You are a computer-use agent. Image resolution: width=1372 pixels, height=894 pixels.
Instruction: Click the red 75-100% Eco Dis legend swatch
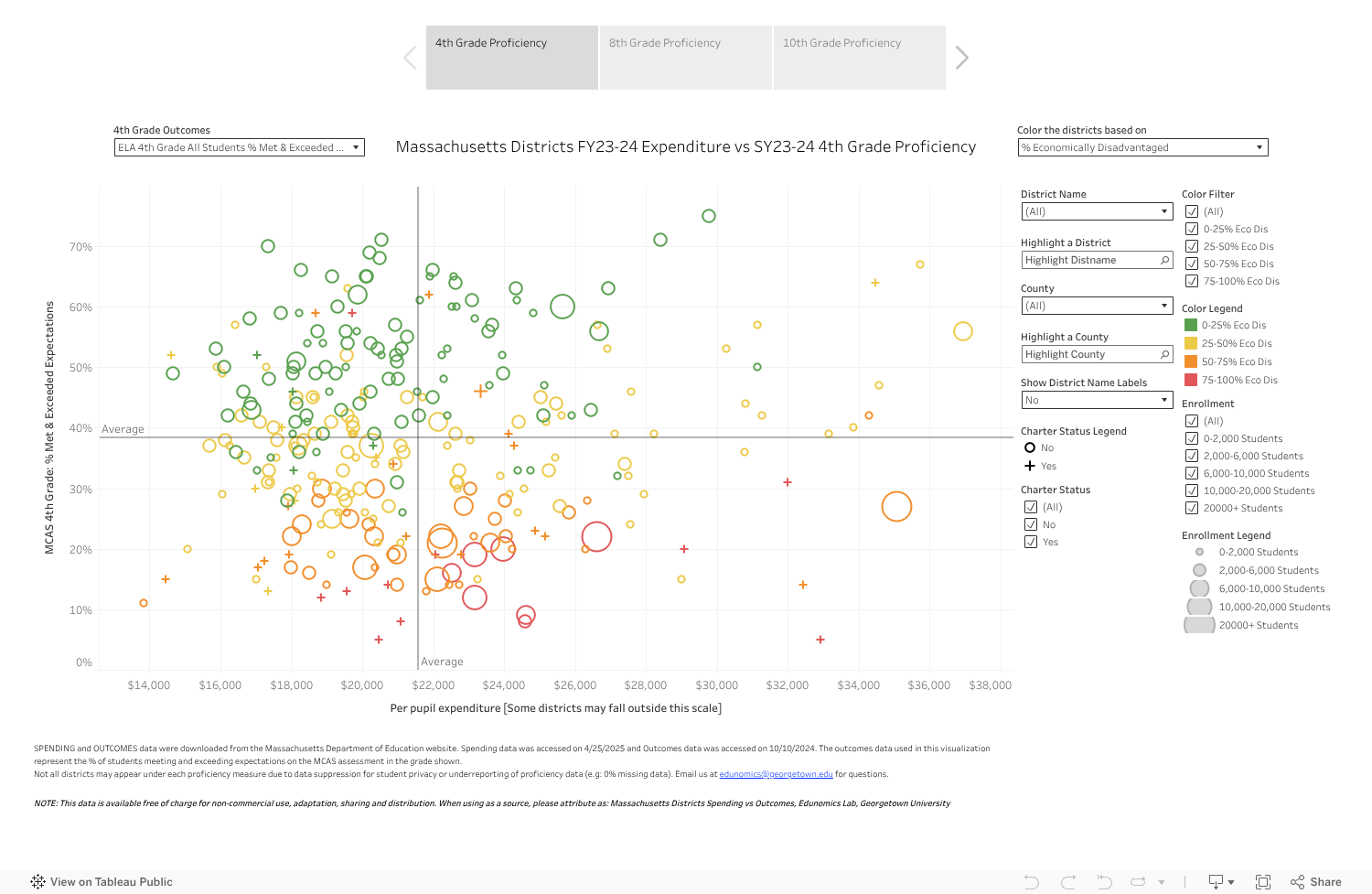pos(1191,380)
